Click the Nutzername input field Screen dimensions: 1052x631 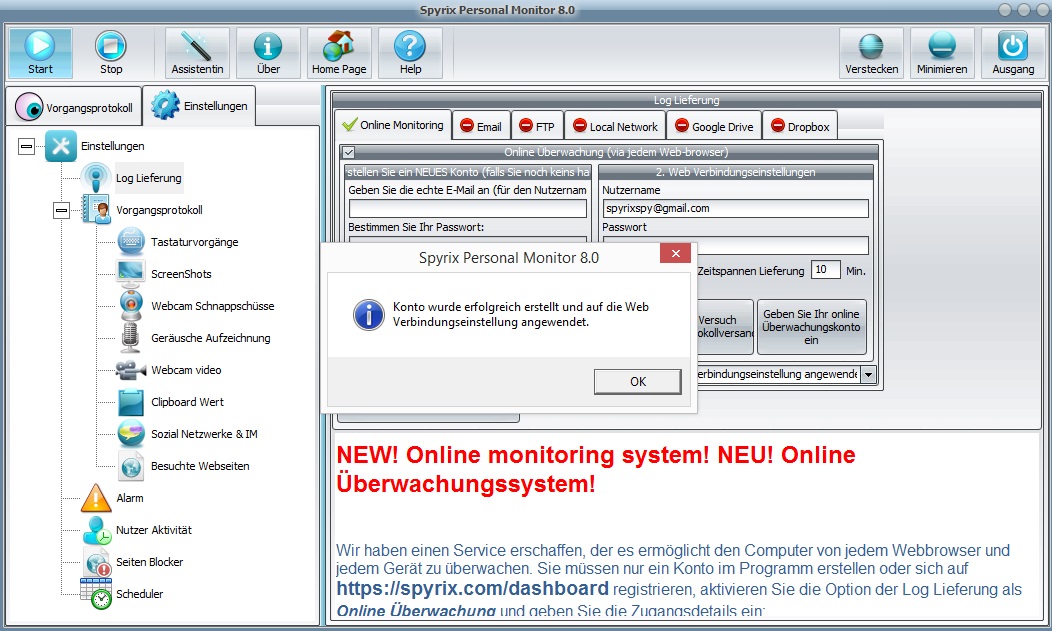(735, 209)
